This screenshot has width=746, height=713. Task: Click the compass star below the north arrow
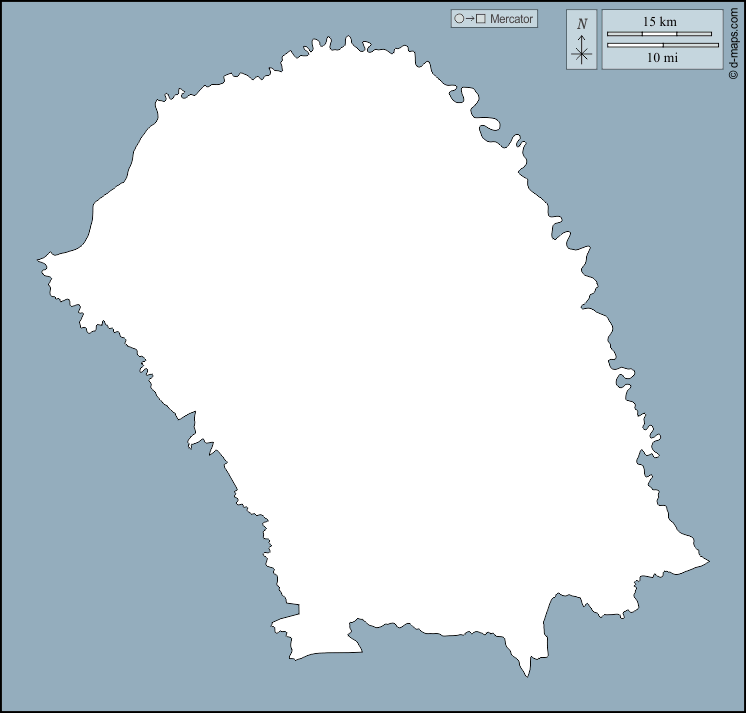pyautogui.click(x=582, y=54)
